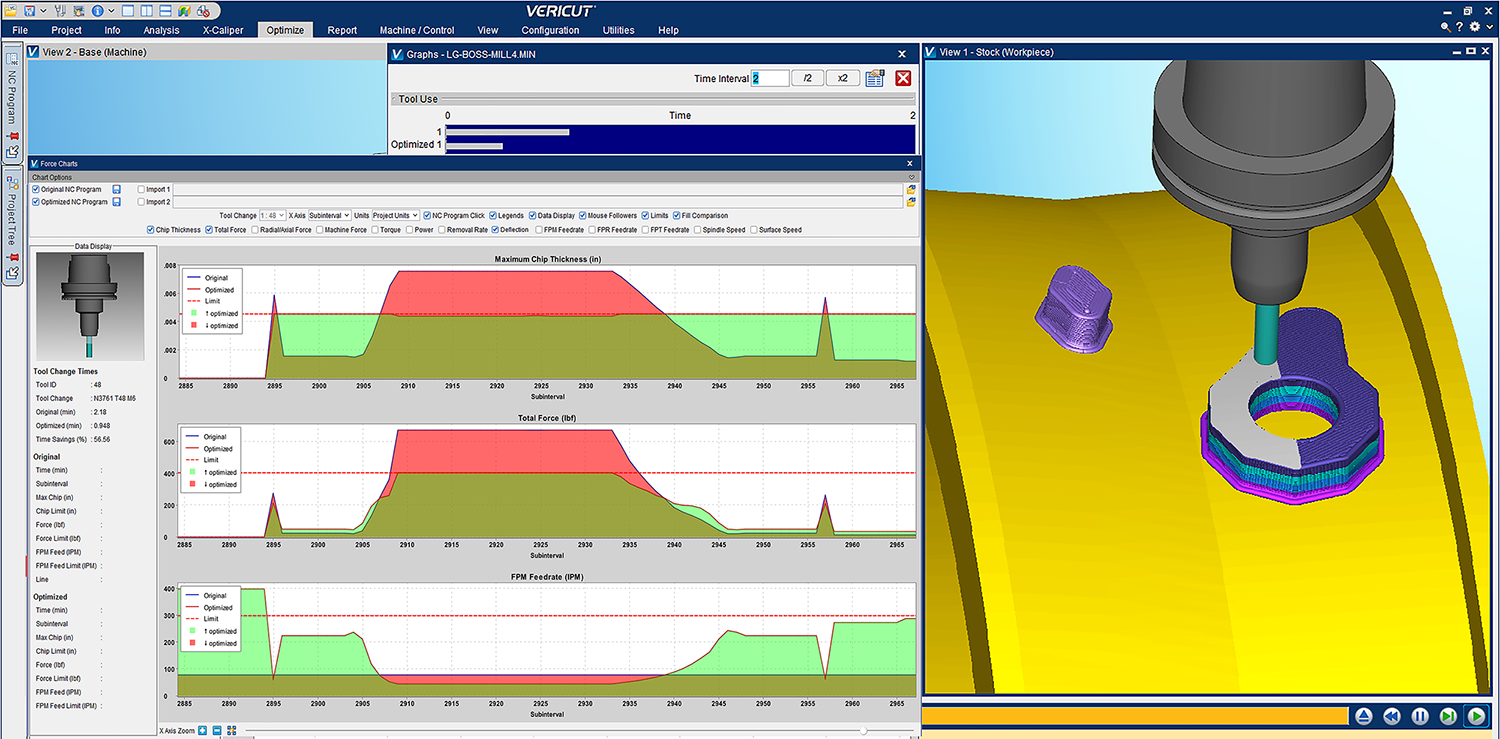1500x739 pixels.
Task: Click the red X icon in Graphs
Action: point(903,78)
